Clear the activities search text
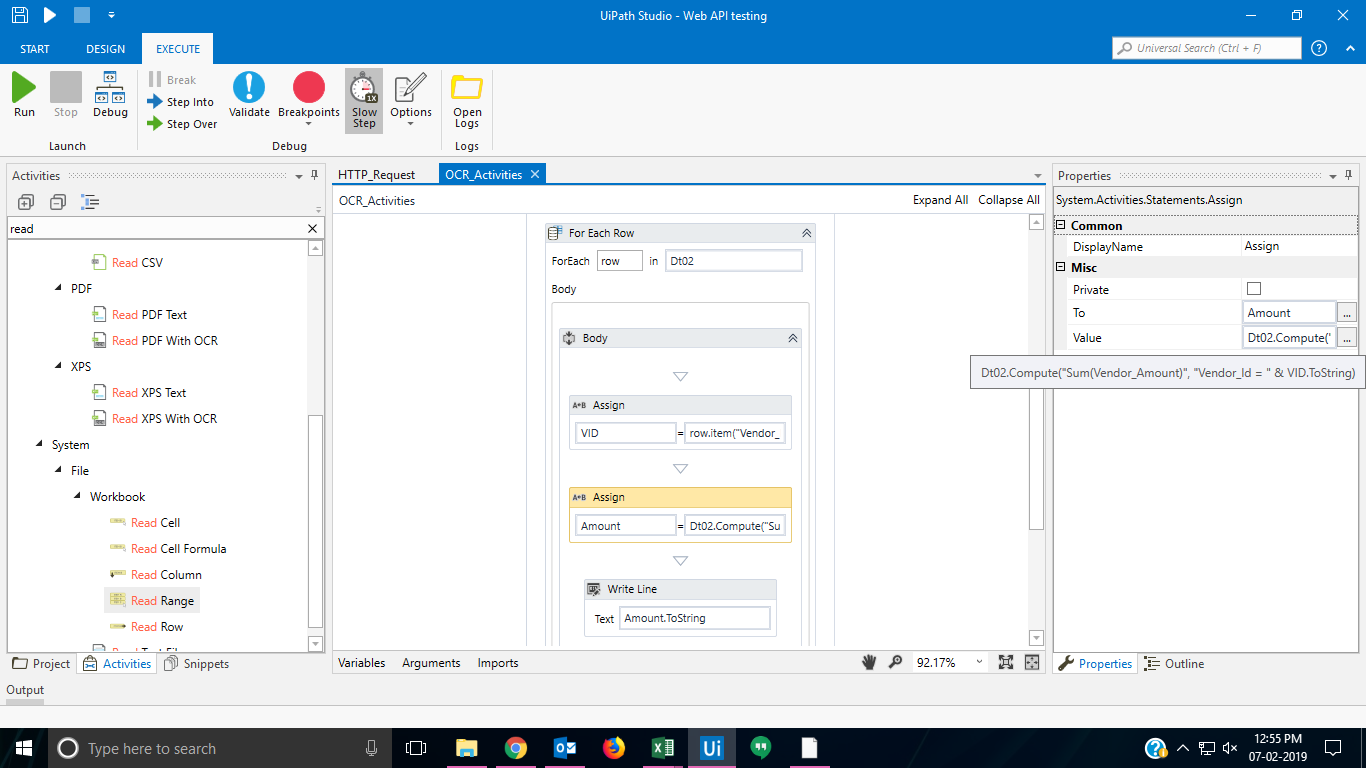This screenshot has width=1366, height=768. pos(312,229)
